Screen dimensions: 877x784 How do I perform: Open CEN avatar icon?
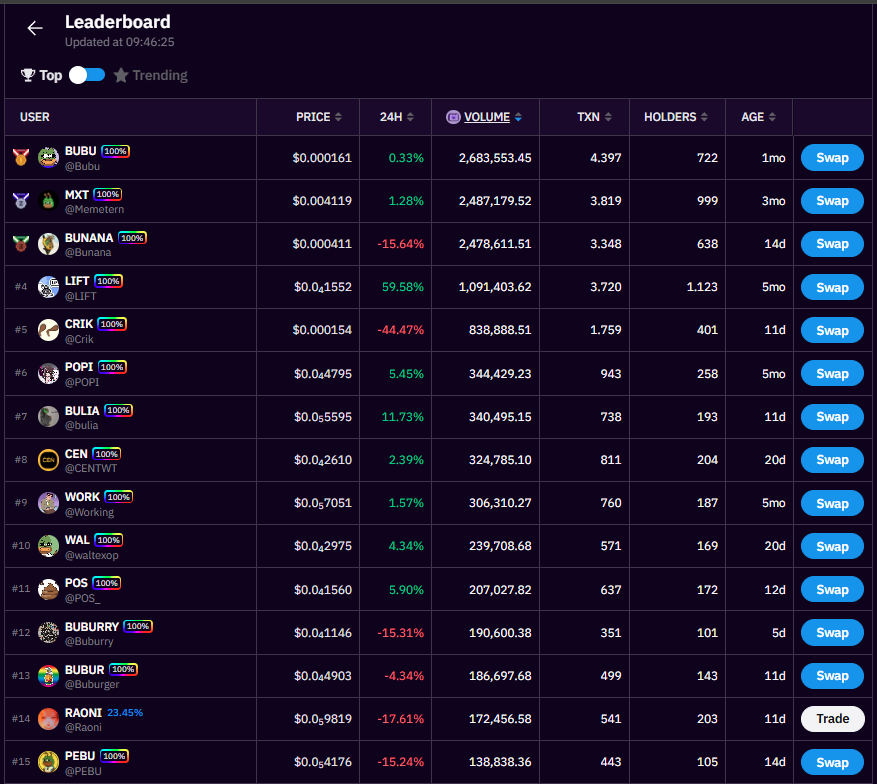(48, 460)
